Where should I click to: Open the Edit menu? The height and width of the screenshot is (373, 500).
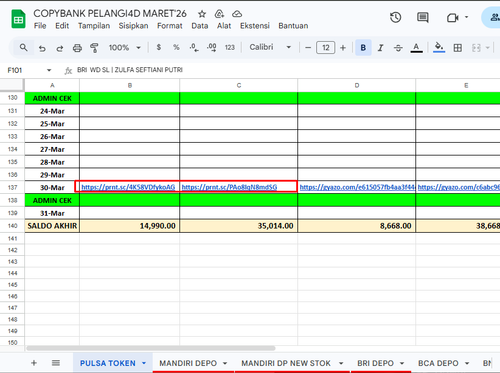pyautogui.click(x=62, y=26)
